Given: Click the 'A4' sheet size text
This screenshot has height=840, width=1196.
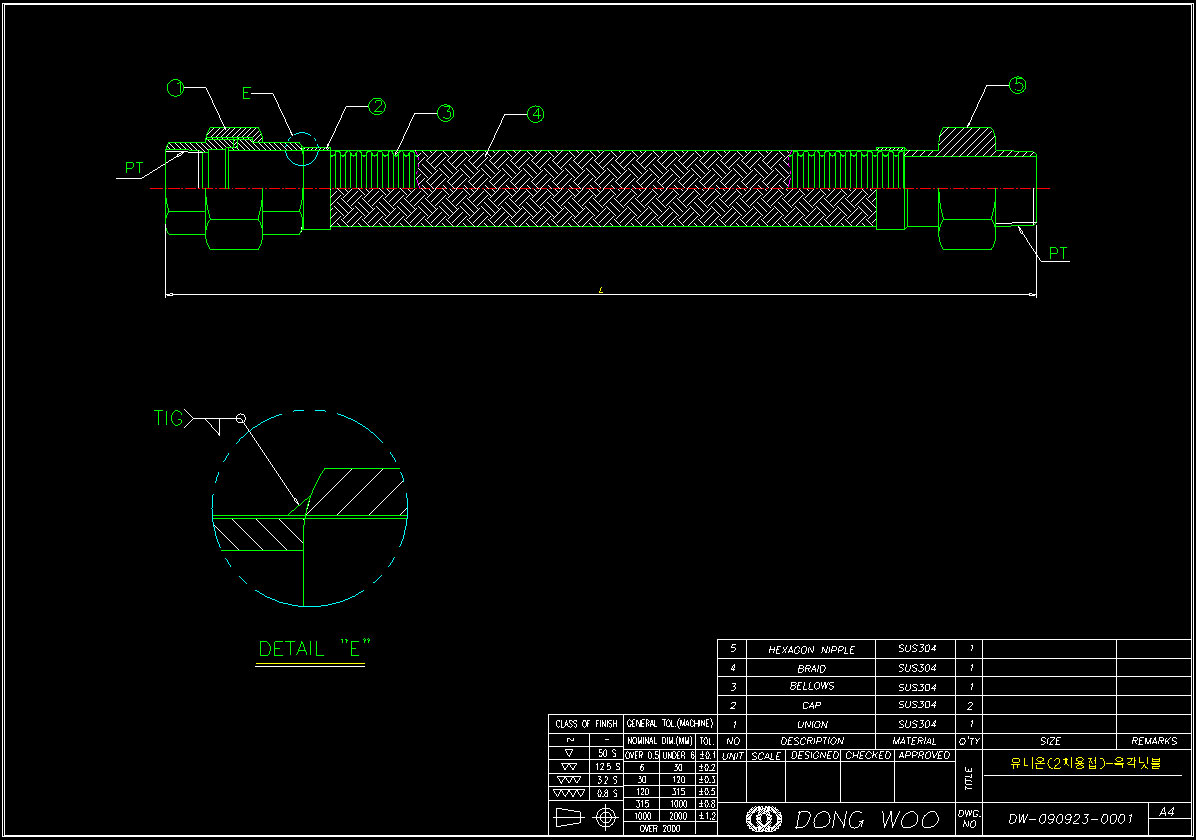Looking at the screenshot, I should (1166, 812).
